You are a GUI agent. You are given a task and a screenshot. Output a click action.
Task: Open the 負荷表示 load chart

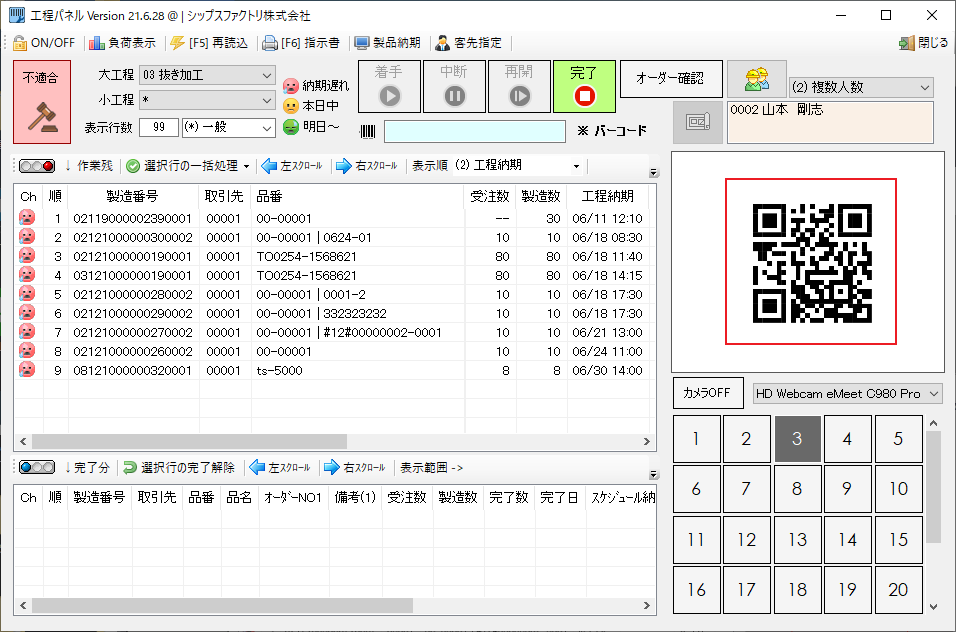tap(123, 43)
